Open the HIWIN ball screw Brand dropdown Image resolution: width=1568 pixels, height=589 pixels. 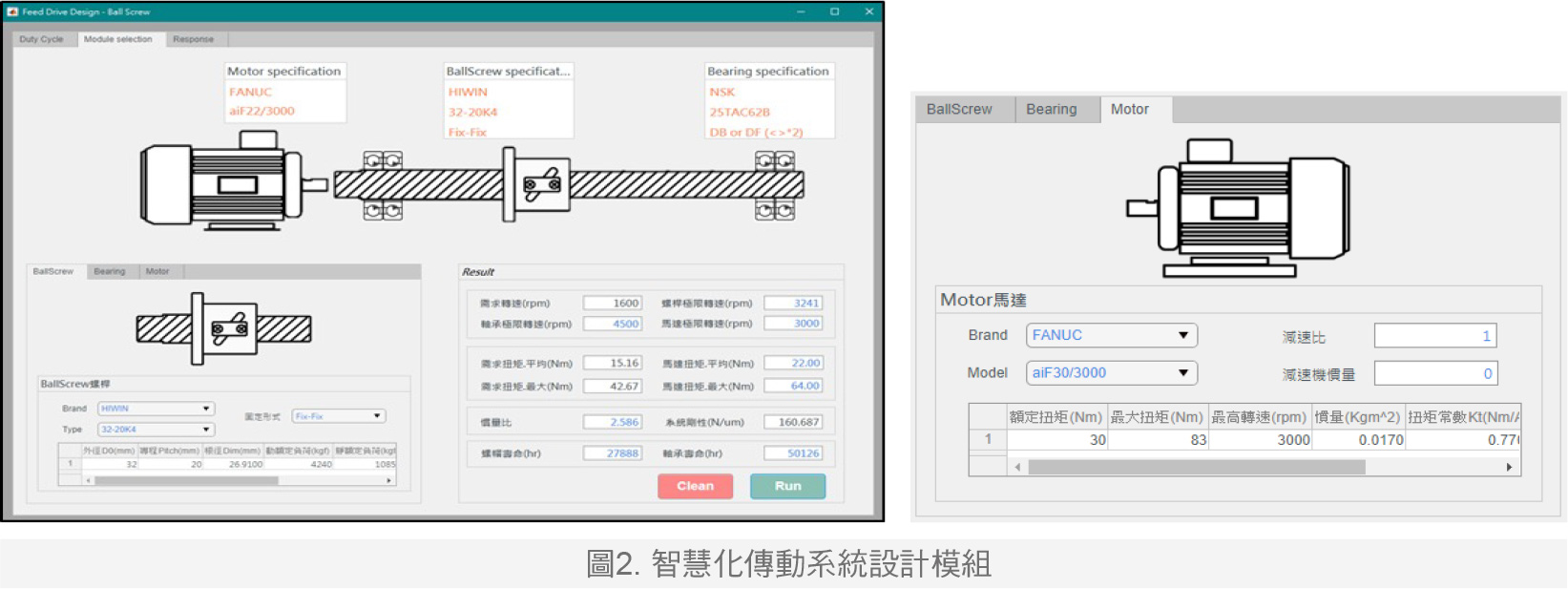tap(156, 409)
